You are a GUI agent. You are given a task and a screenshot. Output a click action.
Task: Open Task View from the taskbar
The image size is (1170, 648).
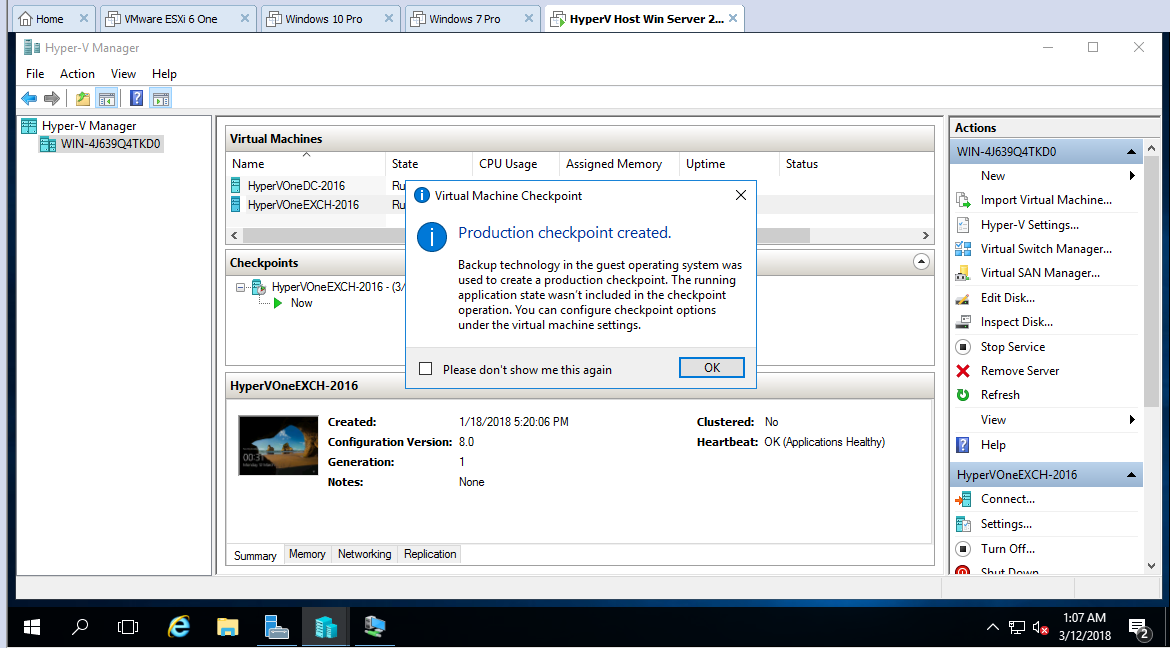(128, 627)
